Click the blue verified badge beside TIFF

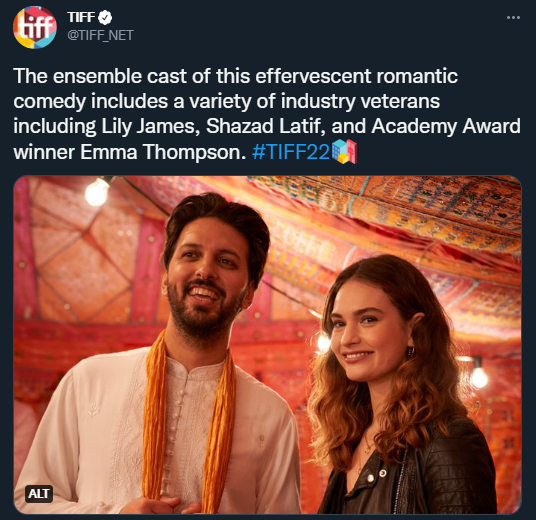105,17
